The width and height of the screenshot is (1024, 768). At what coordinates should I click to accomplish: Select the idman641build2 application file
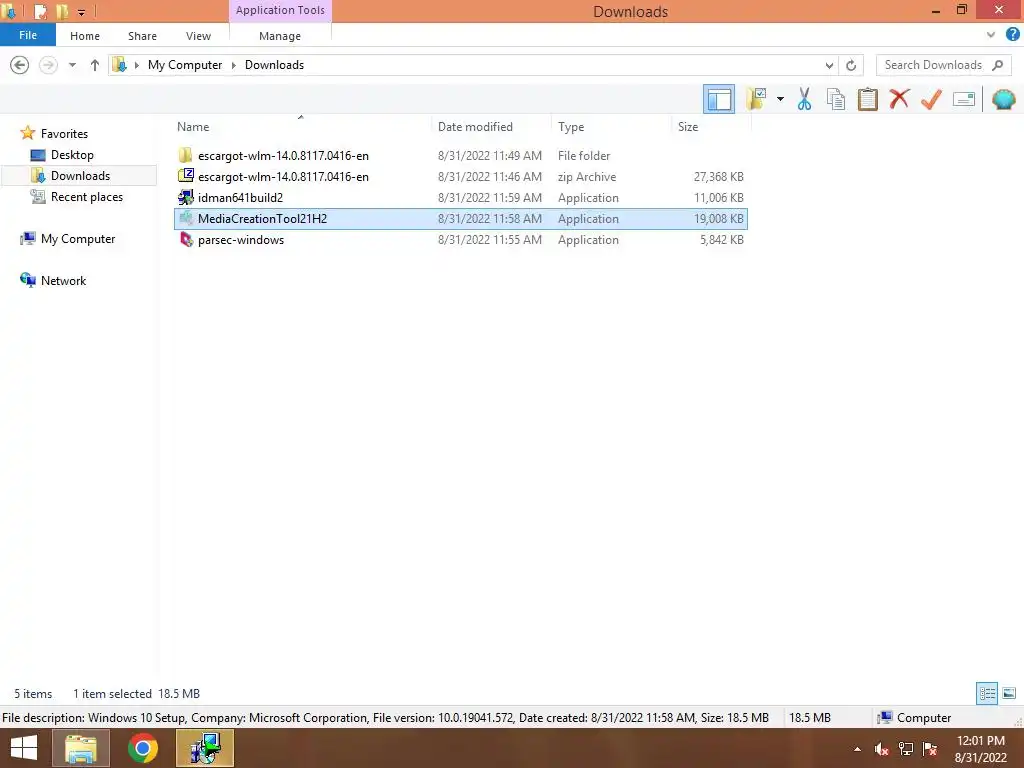[x=460, y=197]
